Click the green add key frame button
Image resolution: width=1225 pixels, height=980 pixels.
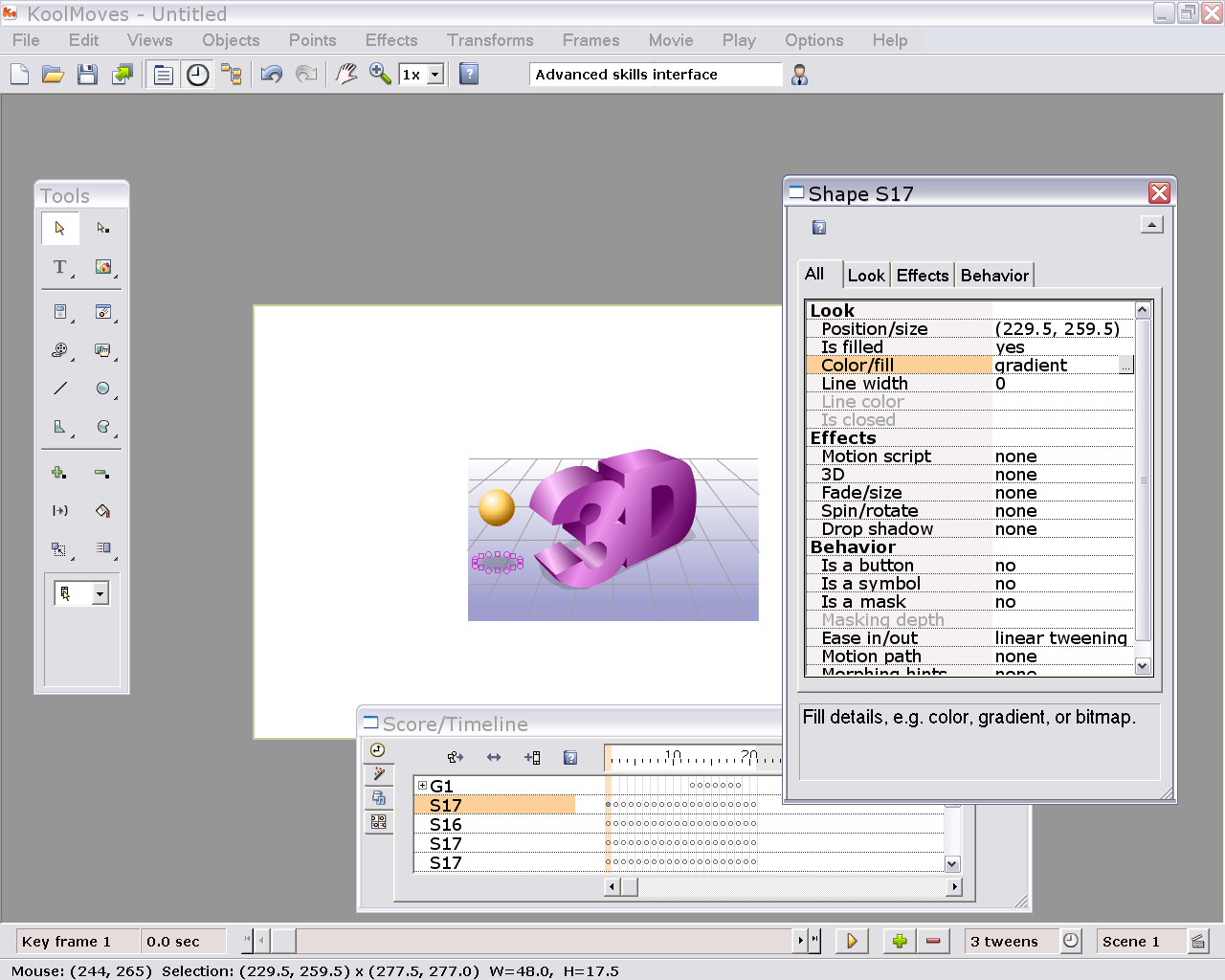899,941
